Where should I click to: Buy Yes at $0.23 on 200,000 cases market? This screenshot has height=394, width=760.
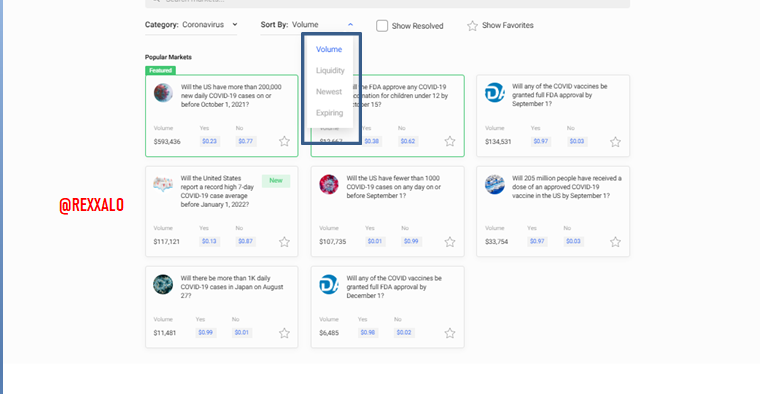click(x=209, y=142)
